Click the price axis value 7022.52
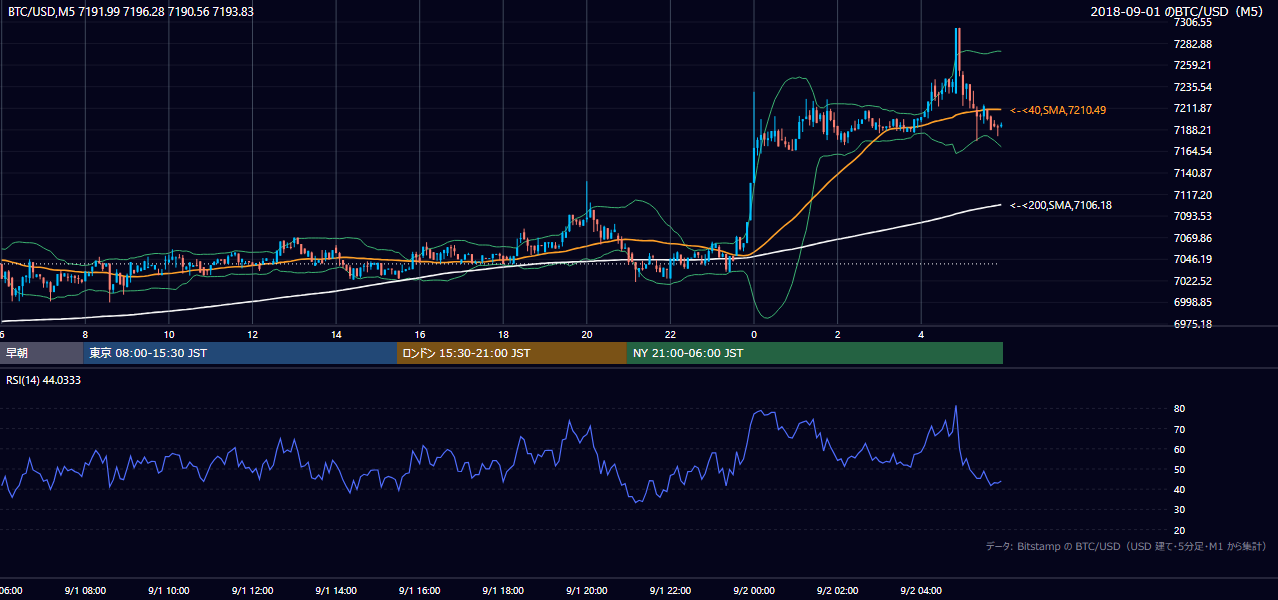 1194,281
